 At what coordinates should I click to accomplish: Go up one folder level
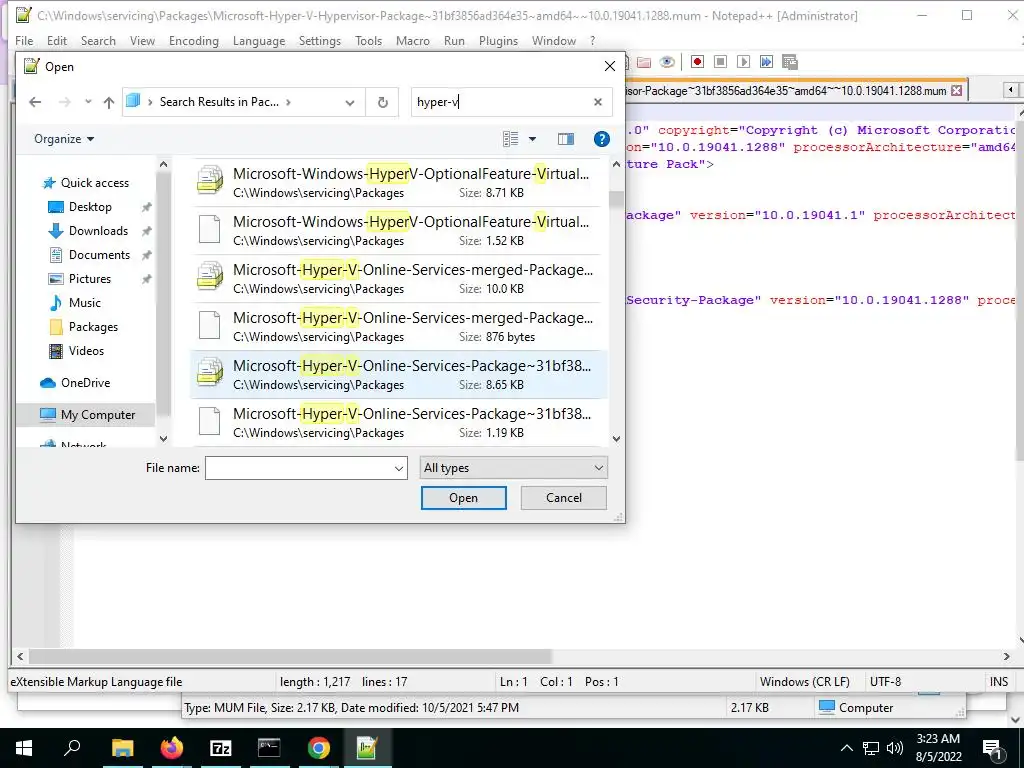click(x=108, y=102)
